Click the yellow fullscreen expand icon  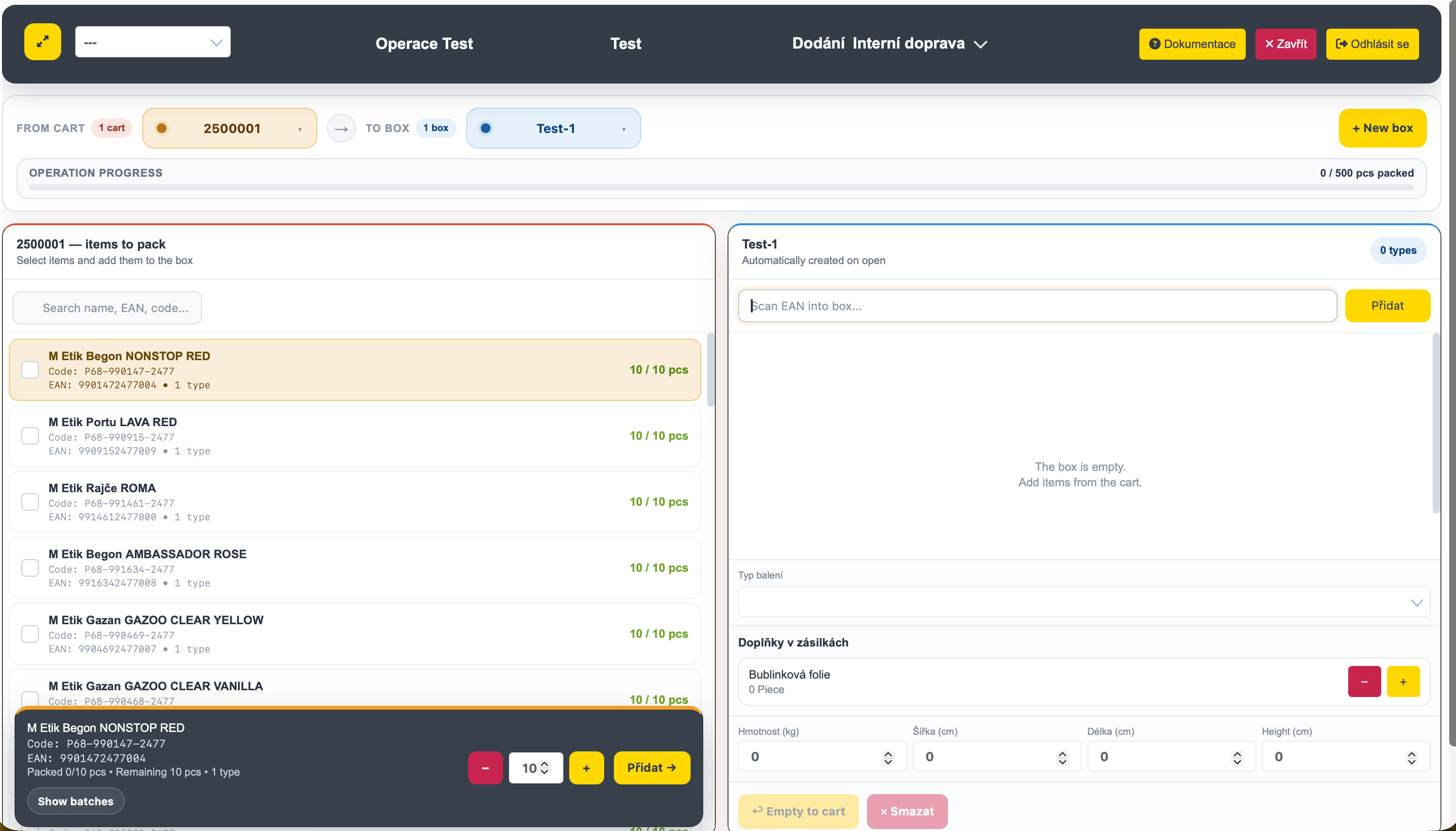[42, 42]
